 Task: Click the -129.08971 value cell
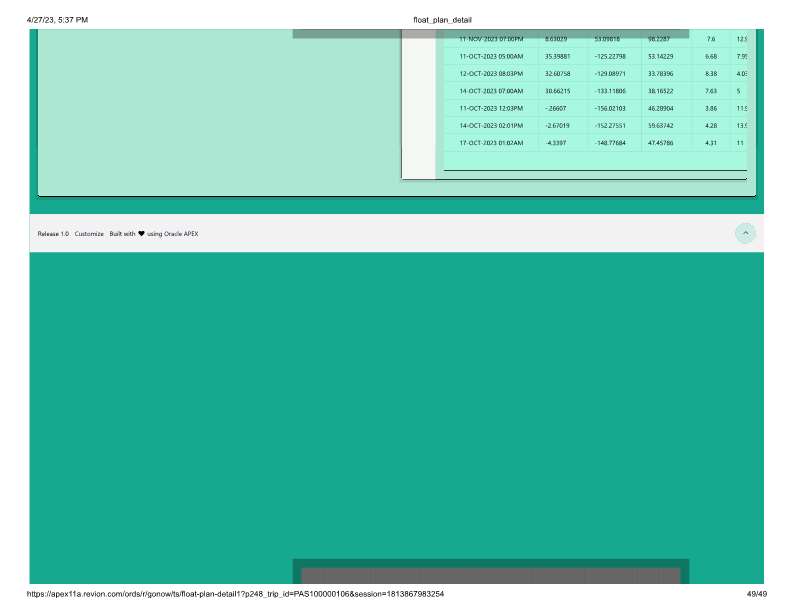610,73
